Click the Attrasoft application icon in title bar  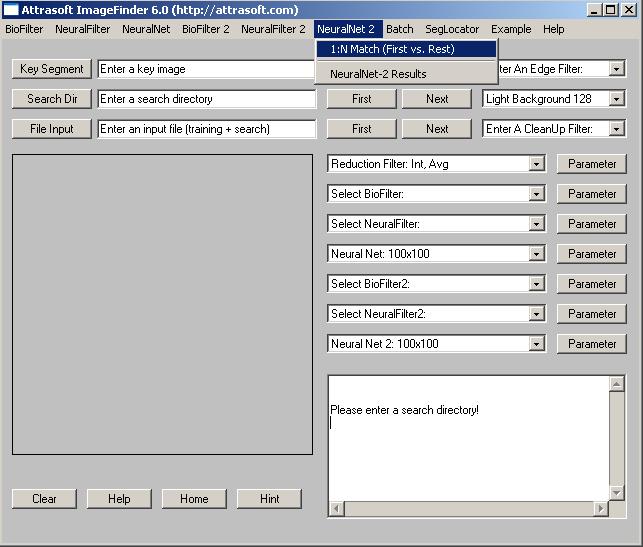[10, 10]
